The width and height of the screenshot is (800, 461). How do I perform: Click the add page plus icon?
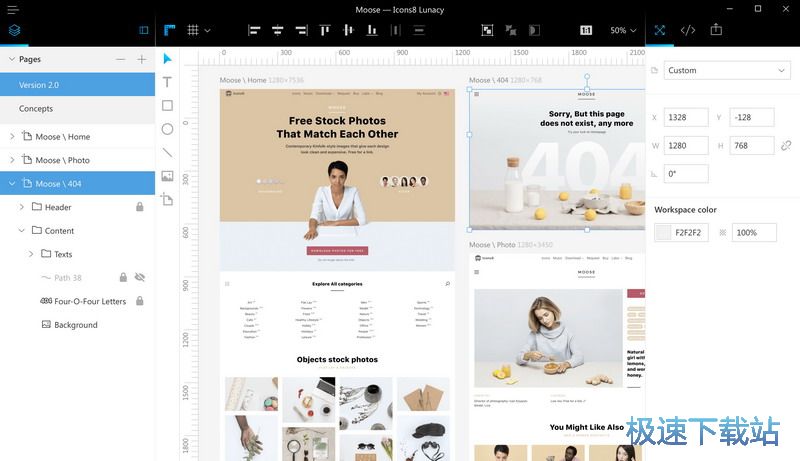point(141,60)
